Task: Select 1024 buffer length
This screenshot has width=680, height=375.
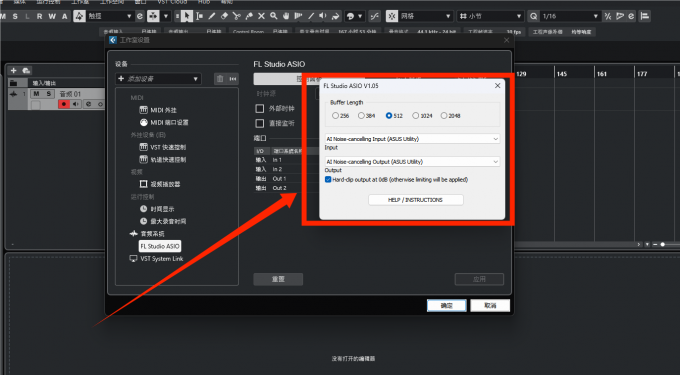Action: [x=415, y=116]
